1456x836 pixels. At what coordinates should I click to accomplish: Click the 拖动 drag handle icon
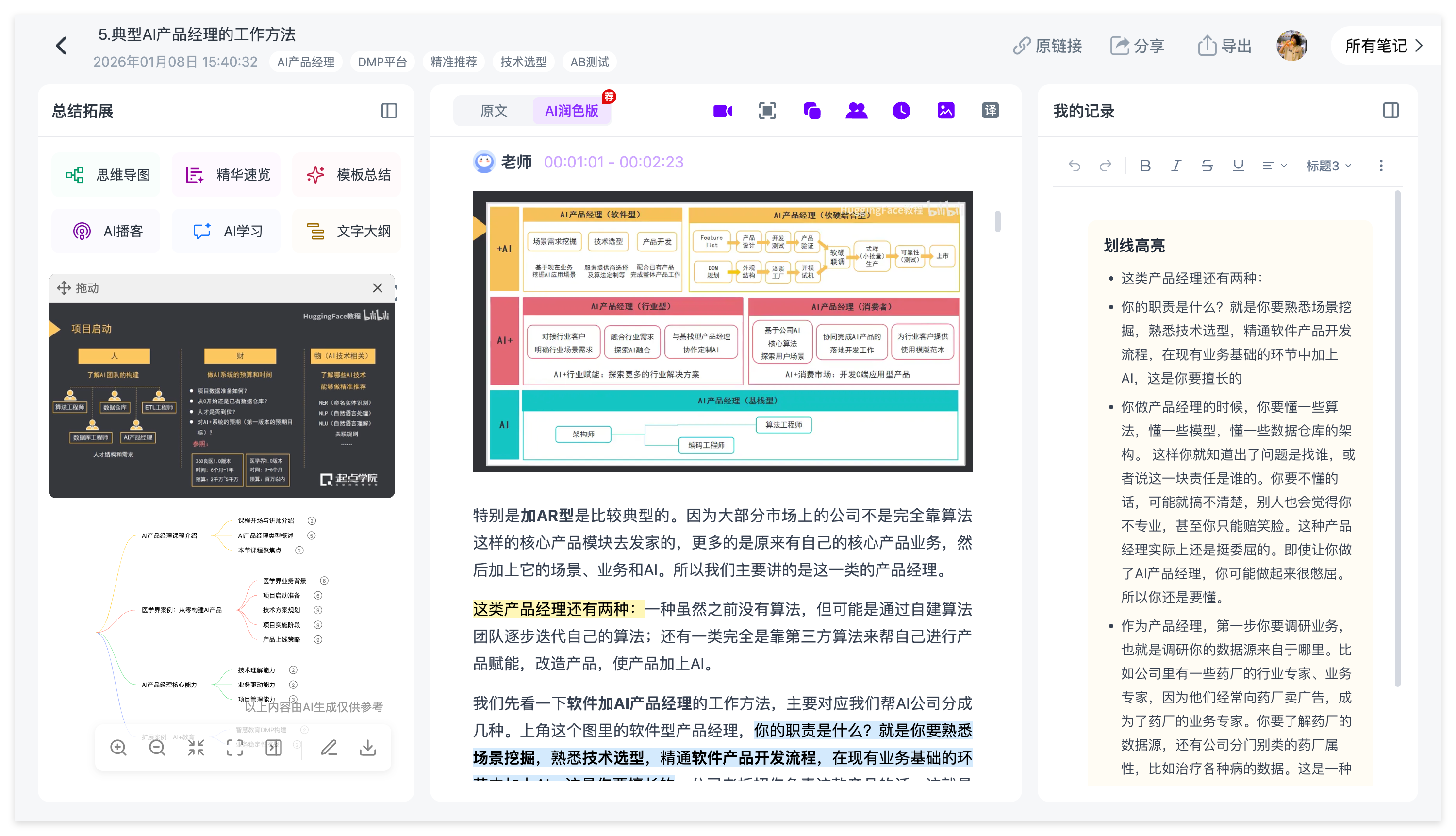coord(64,288)
